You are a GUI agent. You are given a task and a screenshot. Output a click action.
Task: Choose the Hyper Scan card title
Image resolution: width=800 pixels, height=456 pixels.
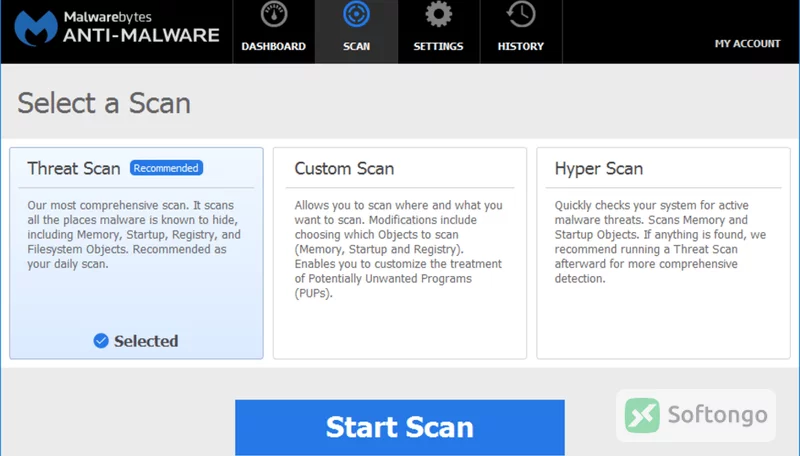(598, 169)
